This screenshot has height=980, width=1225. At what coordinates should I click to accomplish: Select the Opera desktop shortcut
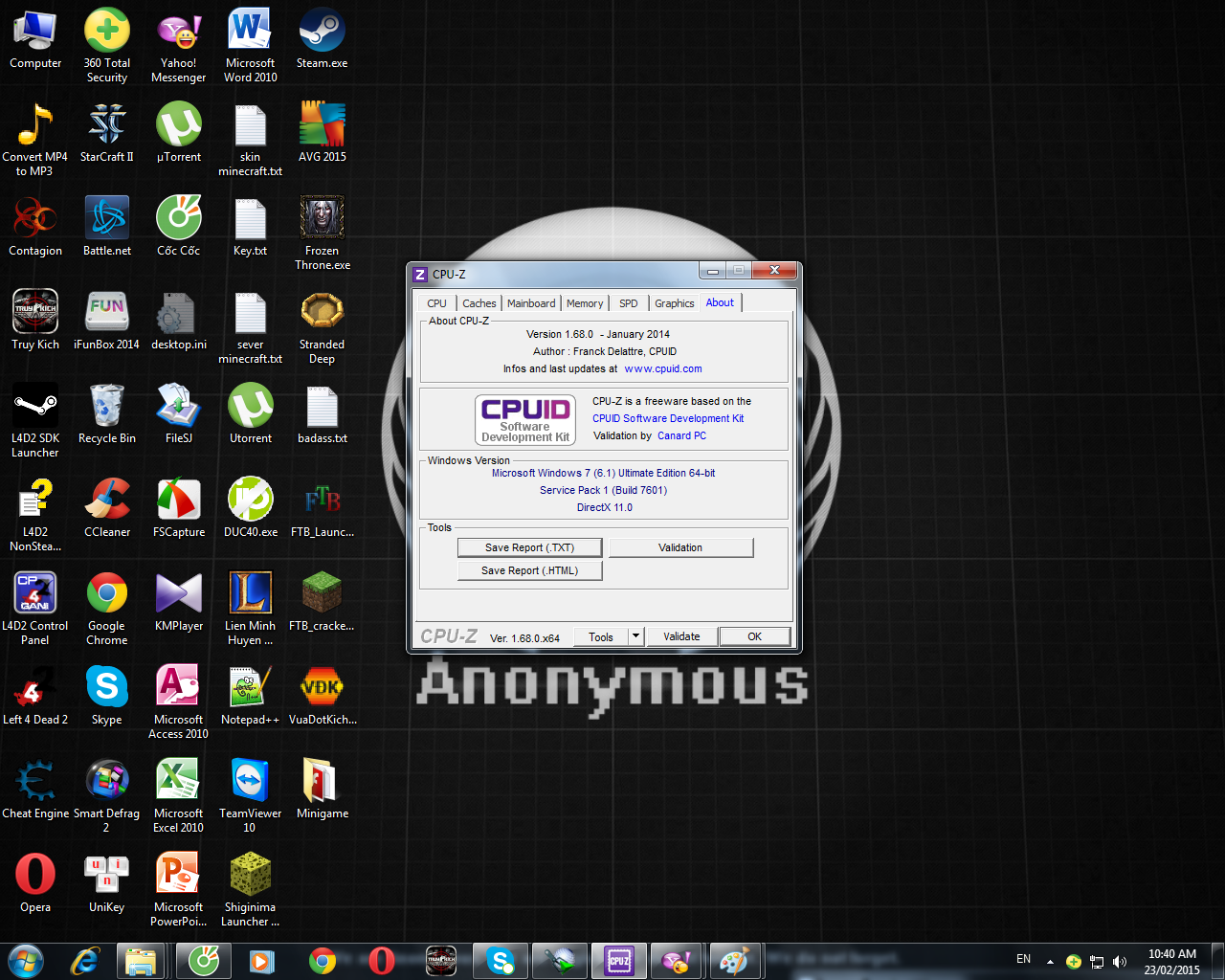(x=35, y=883)
